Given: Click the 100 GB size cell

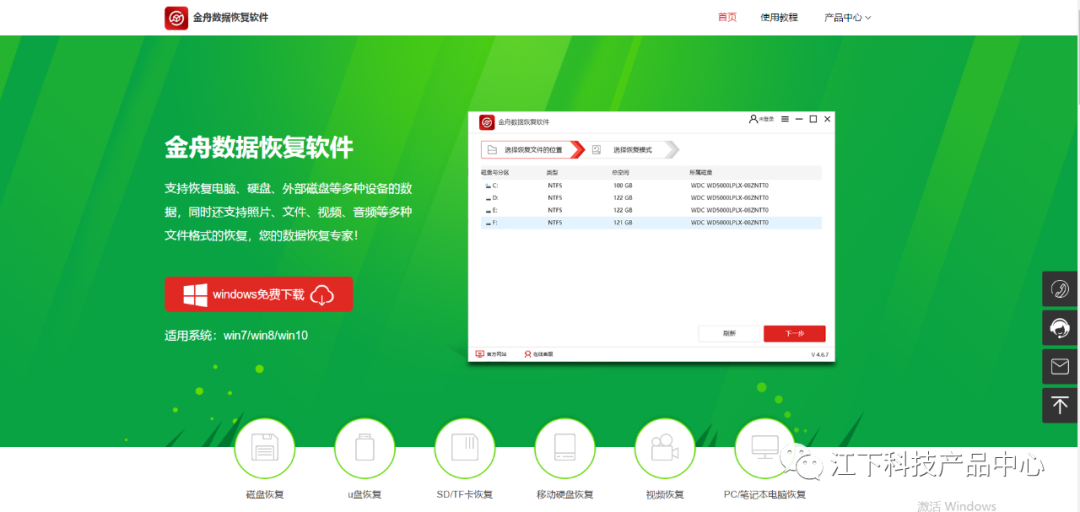Looking at the screenshot, I should pyautogui.click(x=622, y=186).
